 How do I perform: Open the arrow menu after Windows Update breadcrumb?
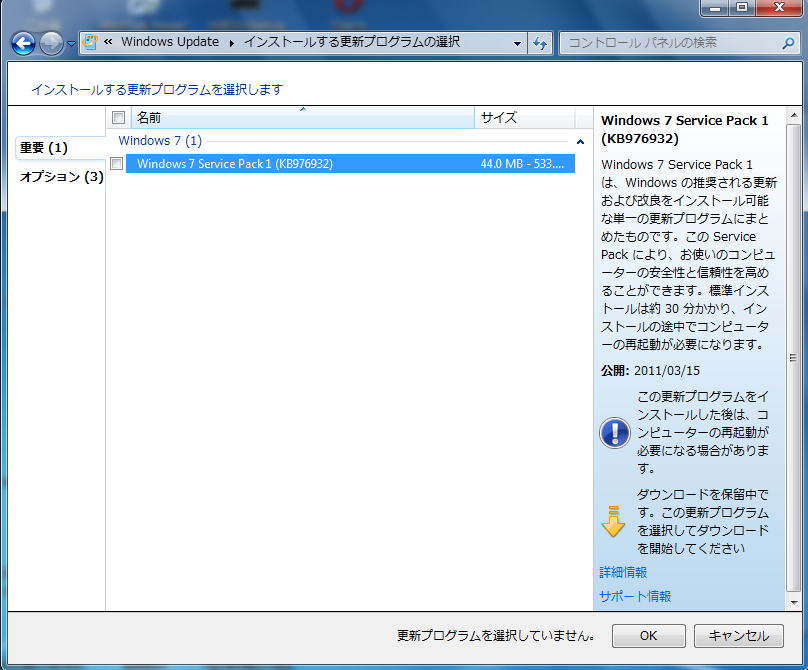tap(231, 43)
